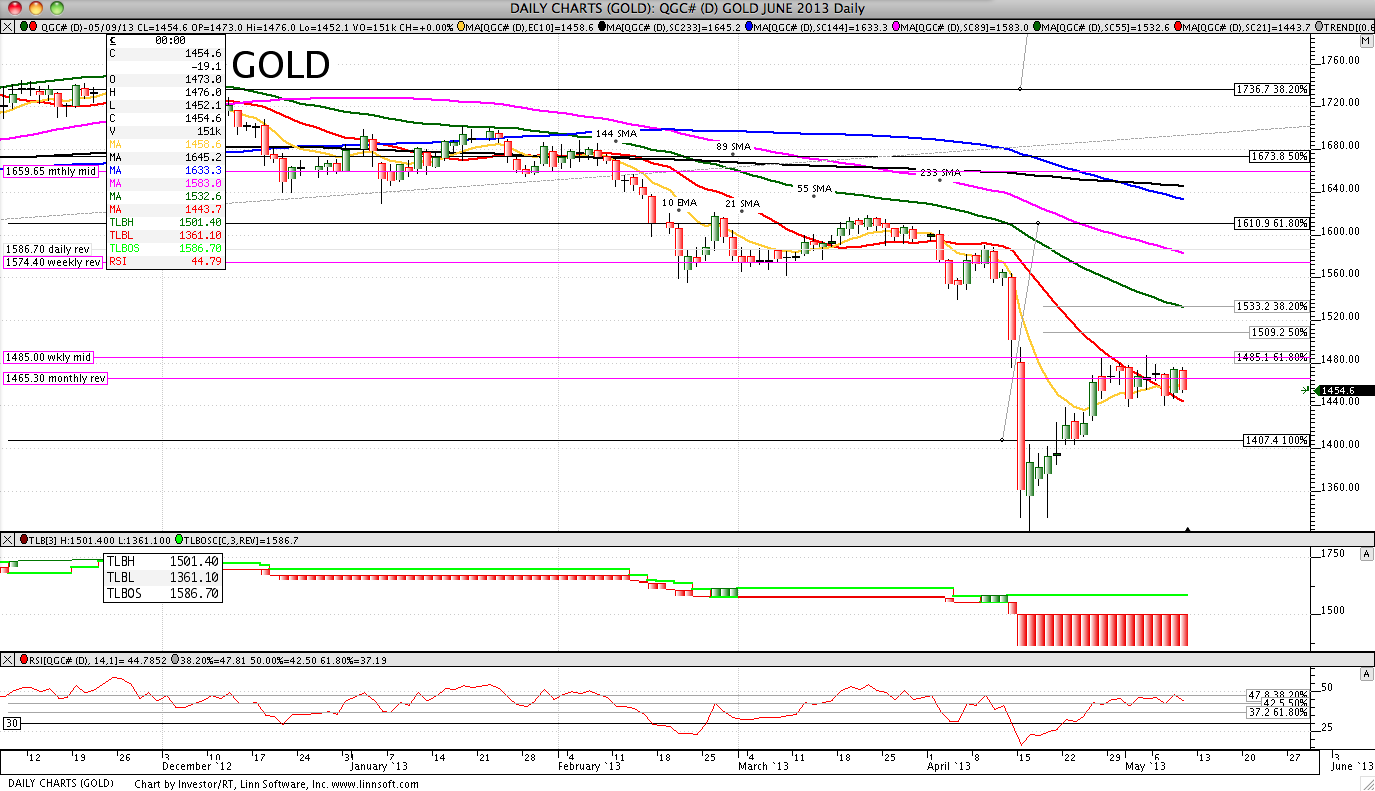
Task: Click the RSI 44.79 row in data box
Action: click(x=165, y=261)
